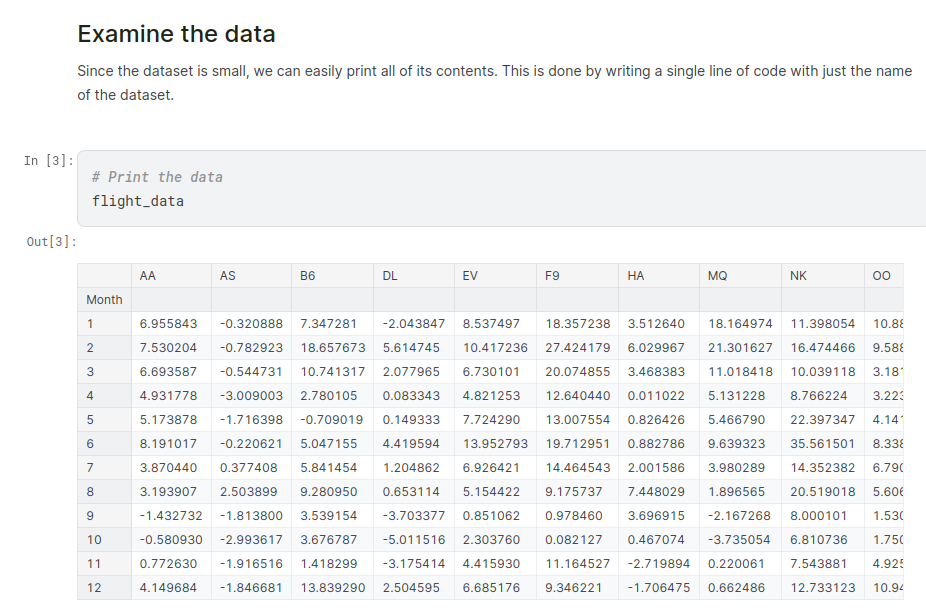Select the NK column header
This screenshot has width=926, height=611.
coord(798,276)
